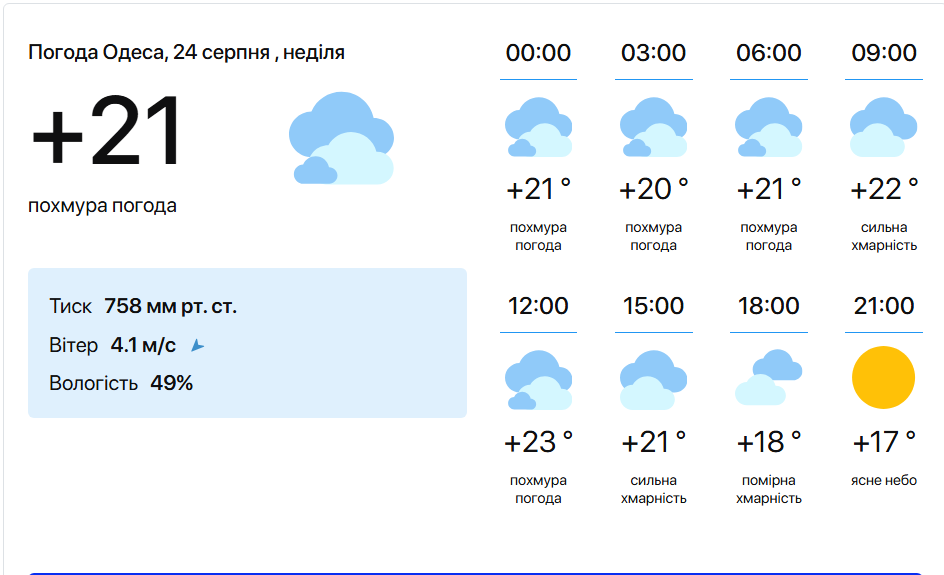Image resolution: width=944 pixels, height=575 pixels.
Task: Select the 21:00 time heading
Action: click(884, 306)
